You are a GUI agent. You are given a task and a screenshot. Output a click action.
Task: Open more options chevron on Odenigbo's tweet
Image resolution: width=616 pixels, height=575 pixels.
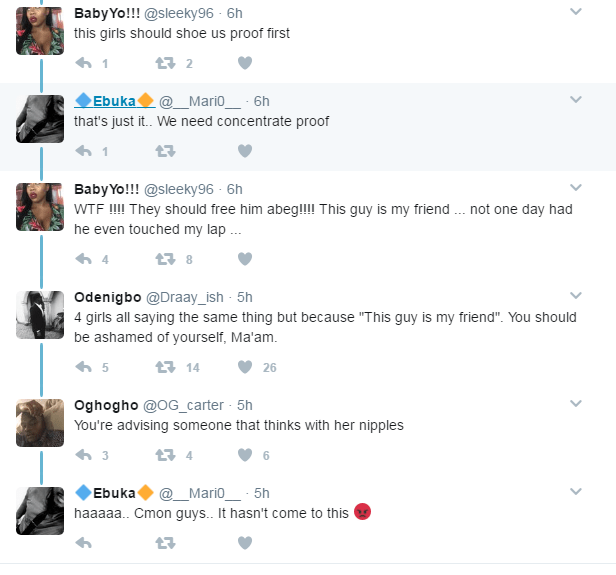[x=576, y=296]
